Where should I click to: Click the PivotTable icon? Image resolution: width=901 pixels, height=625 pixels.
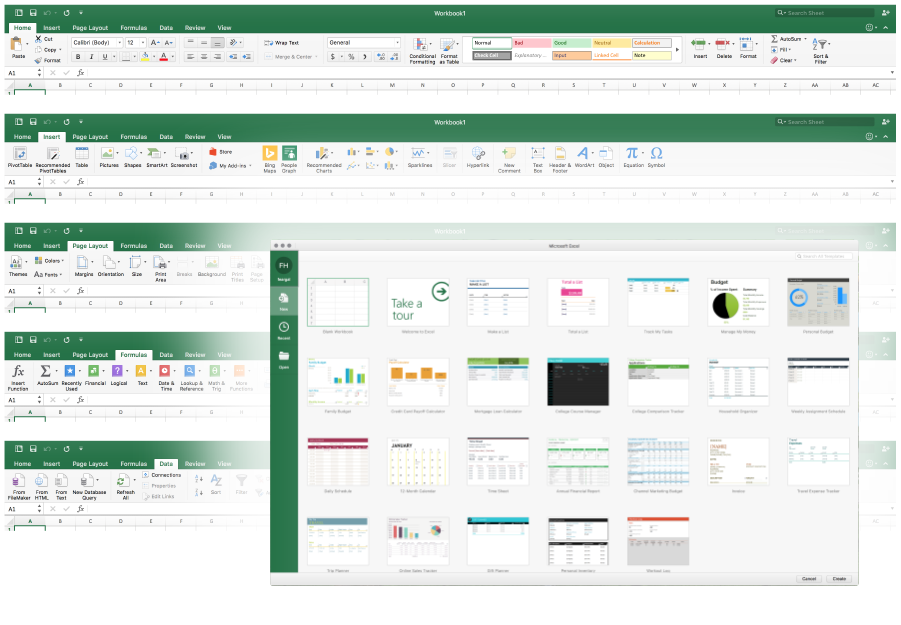[x=20, y=153]
